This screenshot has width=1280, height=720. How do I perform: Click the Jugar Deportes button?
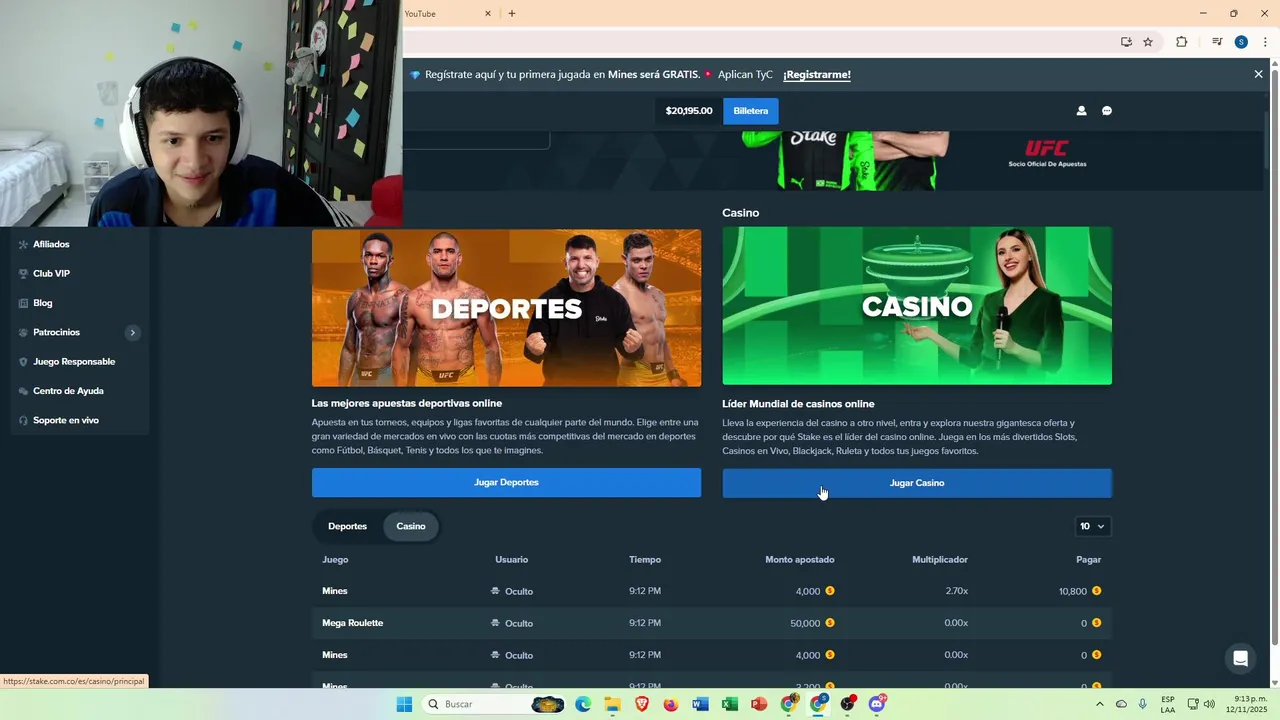(x=506, y=482)
